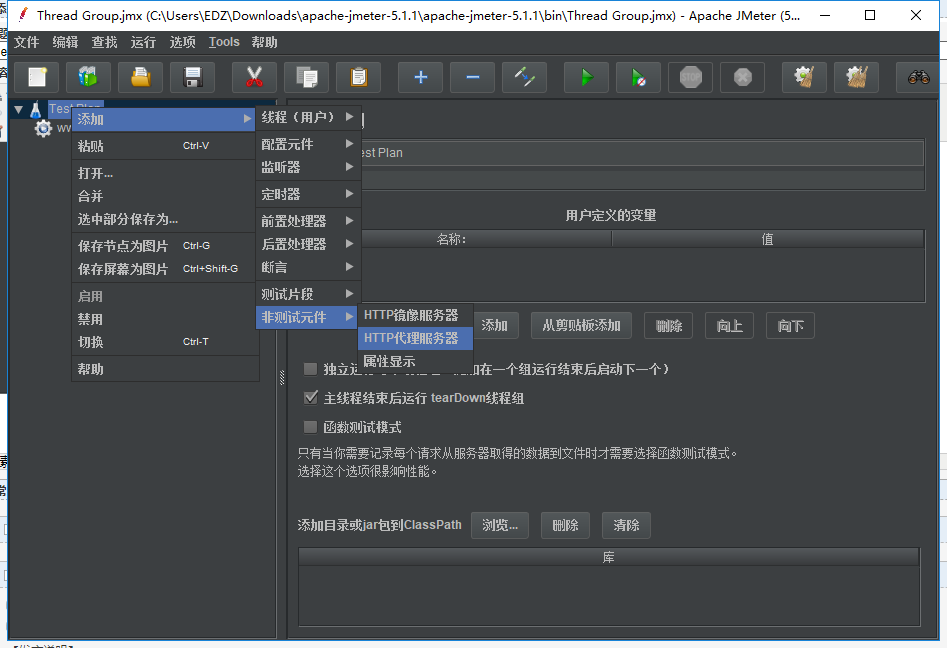The image size is (947, 648).
Task: Choose 帮助 in context menu
Action: pos(165,369)
